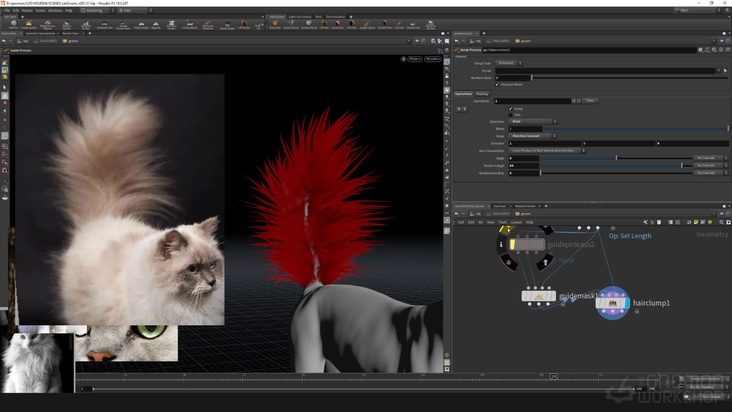Select the Smooth Hair shelf tool

(385, 24)
